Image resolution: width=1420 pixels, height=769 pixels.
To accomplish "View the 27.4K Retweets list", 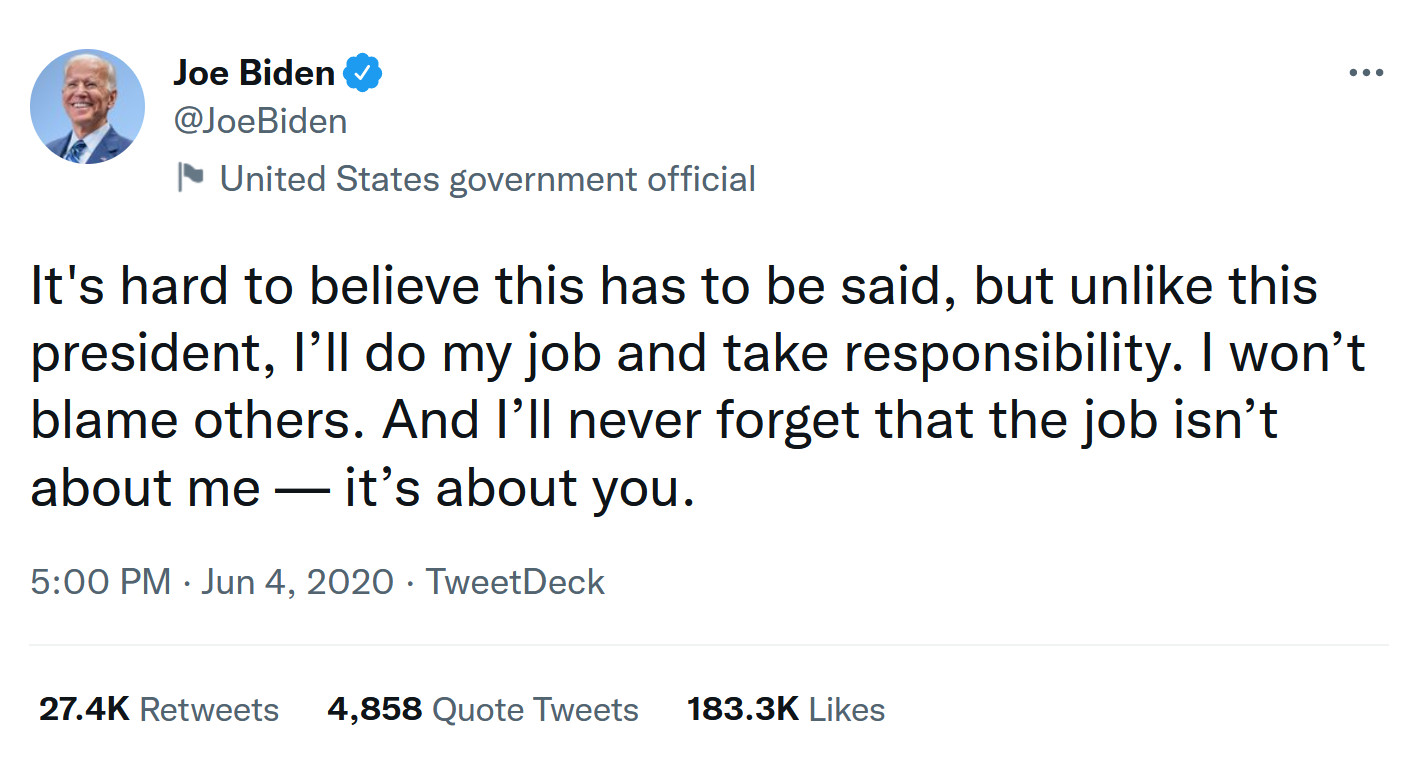I will [x=158, y=710].
